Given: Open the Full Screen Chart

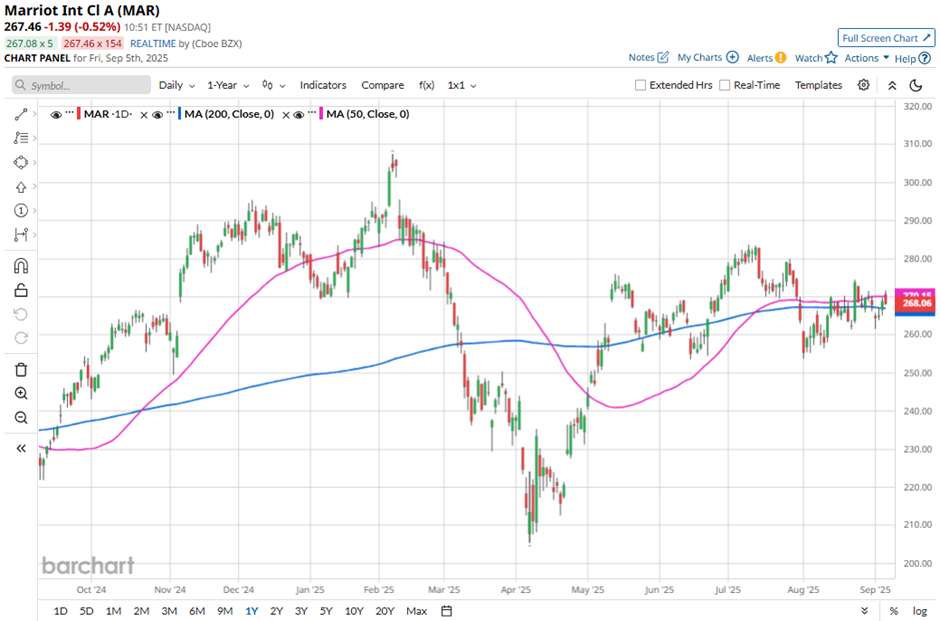Looking at the screenshot, I should pyautogui.click(x=886, y=38).
